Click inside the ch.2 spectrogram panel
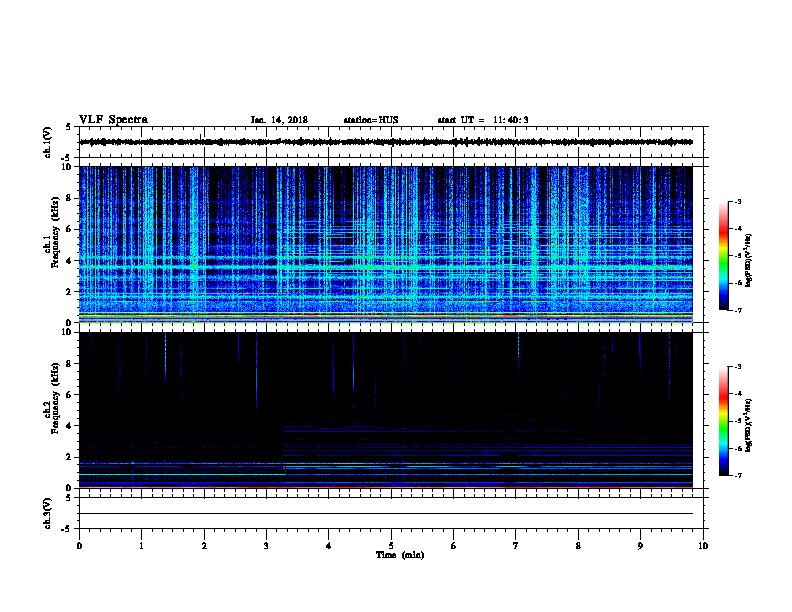 tap(386, 410)
